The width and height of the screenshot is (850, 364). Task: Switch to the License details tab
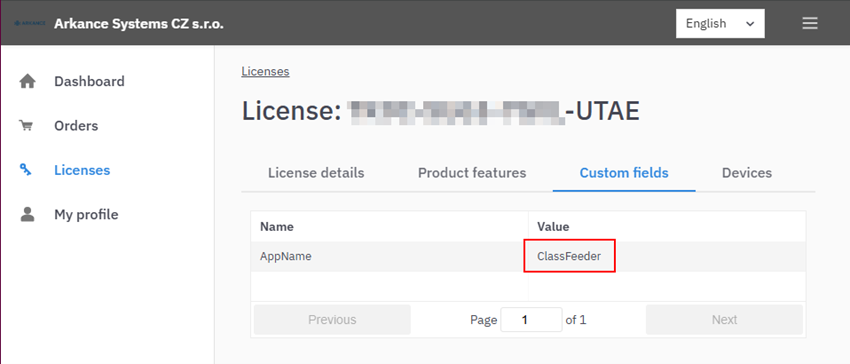[316, 173]
